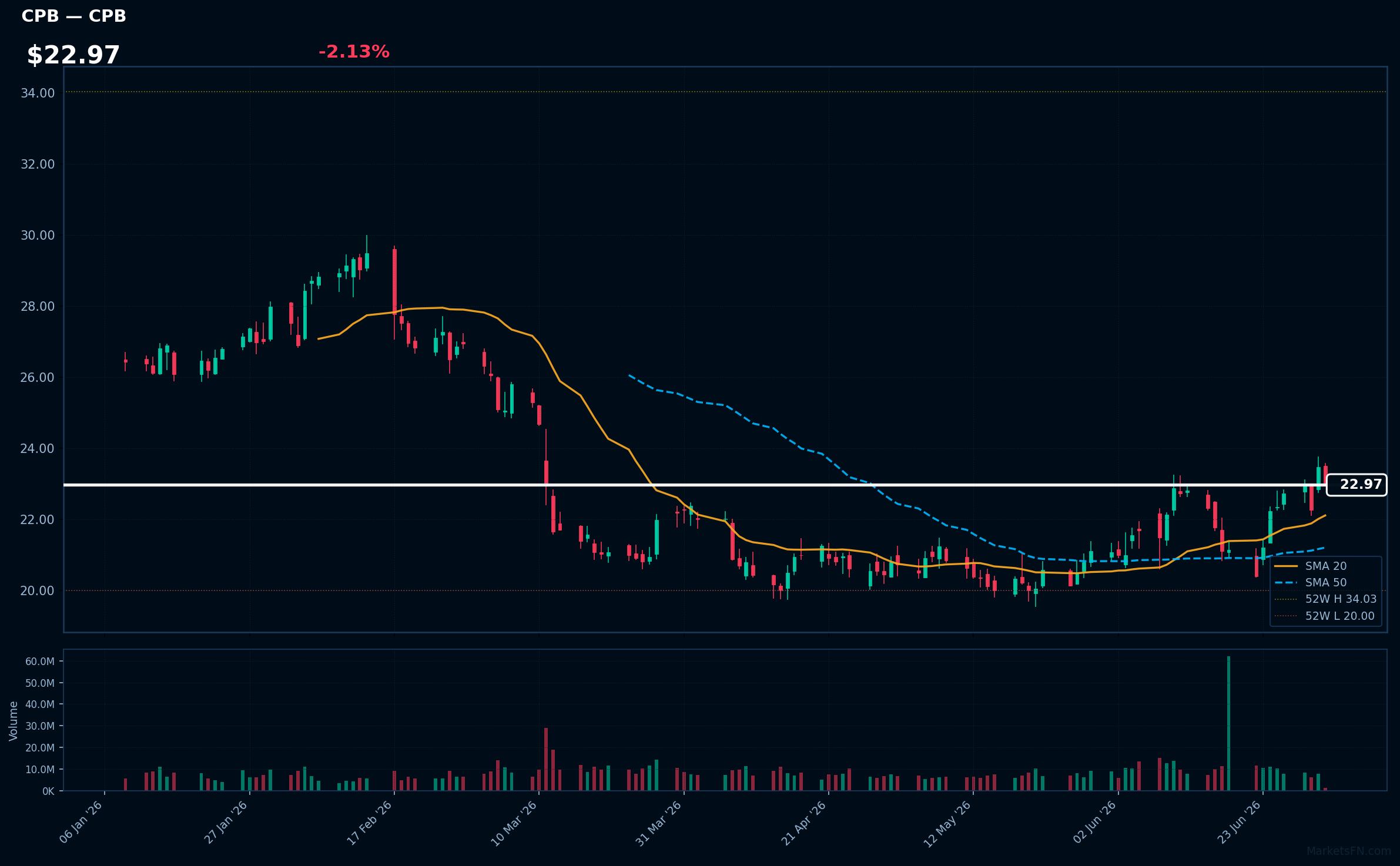This screenshot has width=1400, height=866.
Task: Click the -2.13% percent change label
Action: coord(354,52)
